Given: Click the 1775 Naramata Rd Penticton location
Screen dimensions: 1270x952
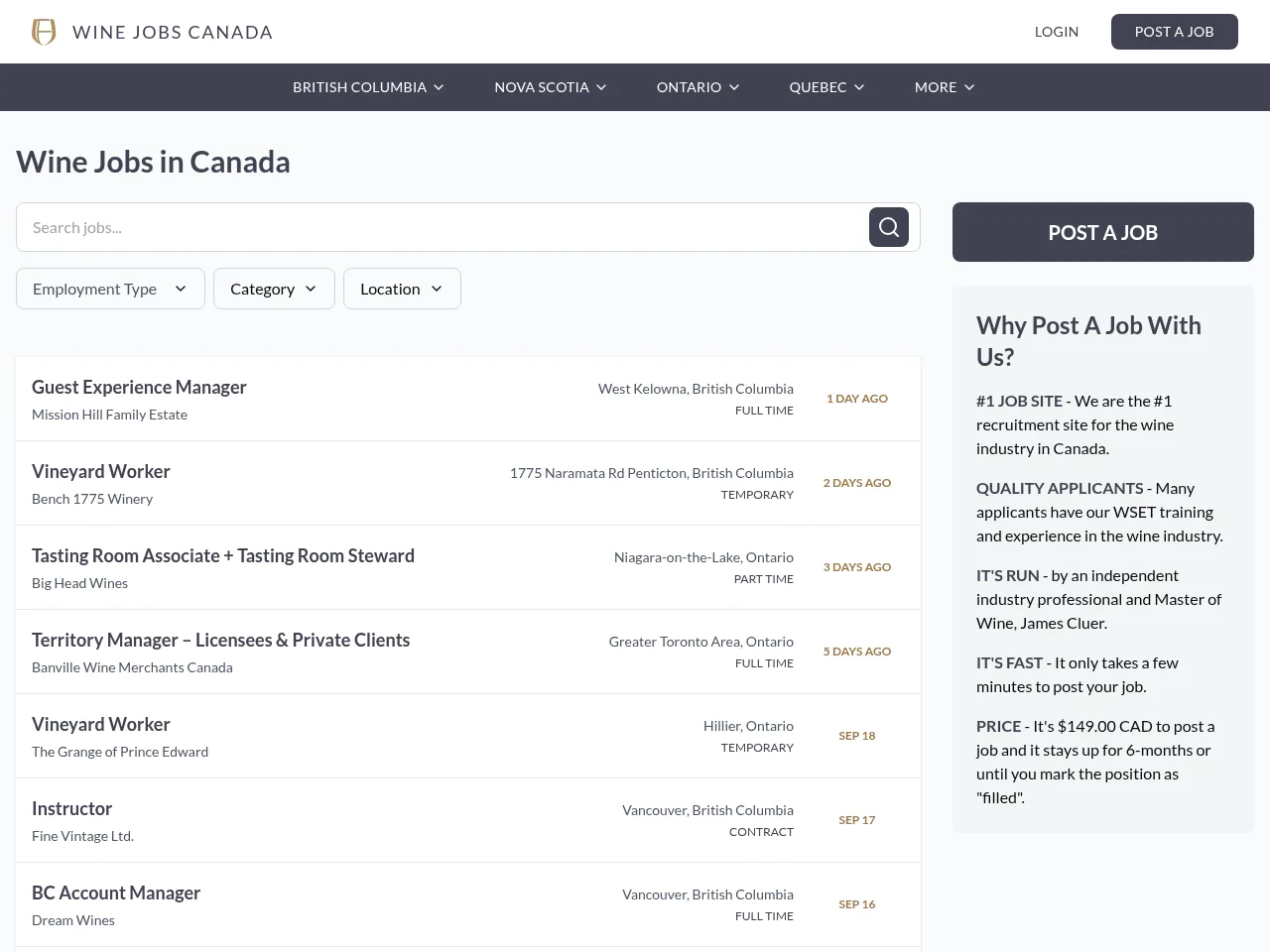Looking at the screenshot, I should pyautogui.click(x=652, y=473).
